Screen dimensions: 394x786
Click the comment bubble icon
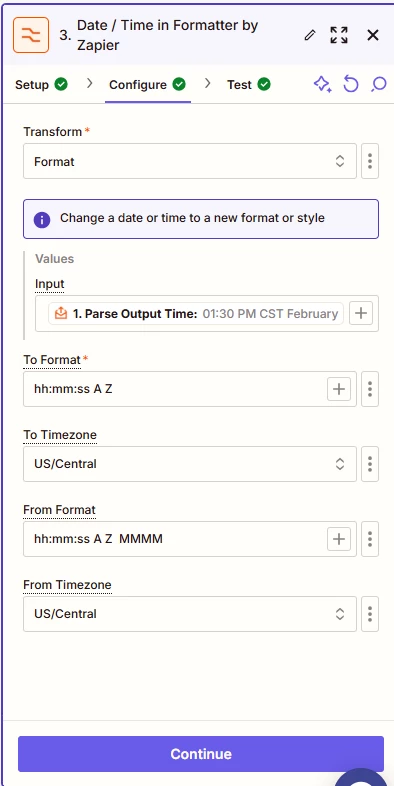point(379,84)
